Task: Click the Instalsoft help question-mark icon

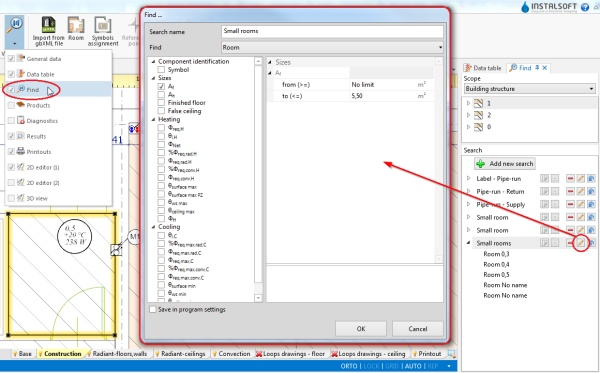Action: [x=585, y=7]
